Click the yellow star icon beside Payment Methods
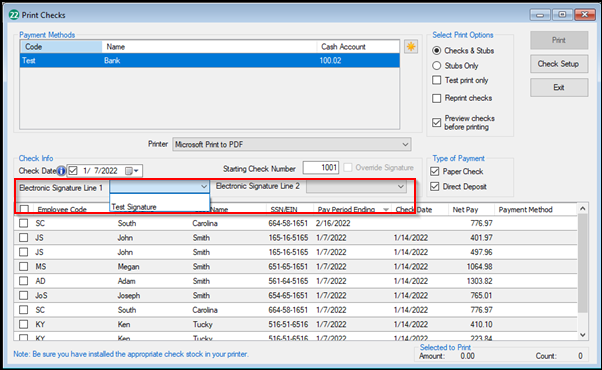This screenshot has height=370, width=602. (411, 47)
